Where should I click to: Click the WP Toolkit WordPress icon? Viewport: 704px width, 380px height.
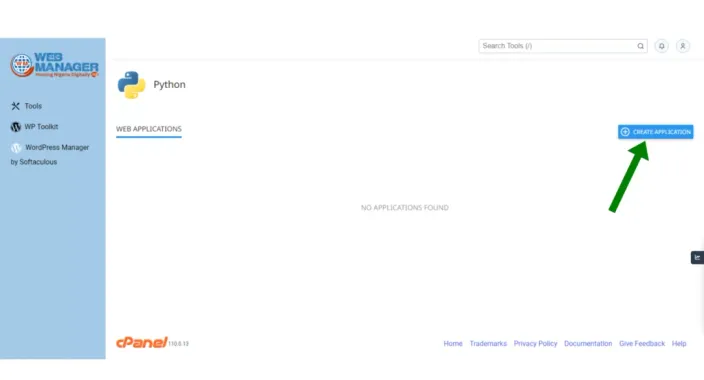[16, 127]
